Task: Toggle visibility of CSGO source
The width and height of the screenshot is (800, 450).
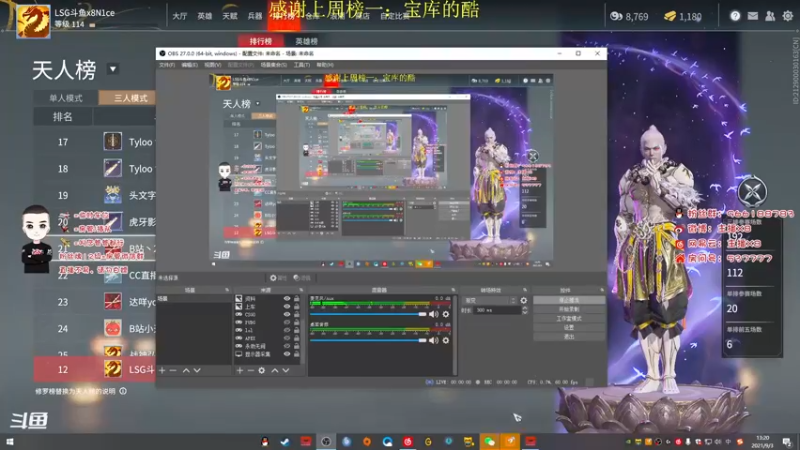Action: pos(287,314)
